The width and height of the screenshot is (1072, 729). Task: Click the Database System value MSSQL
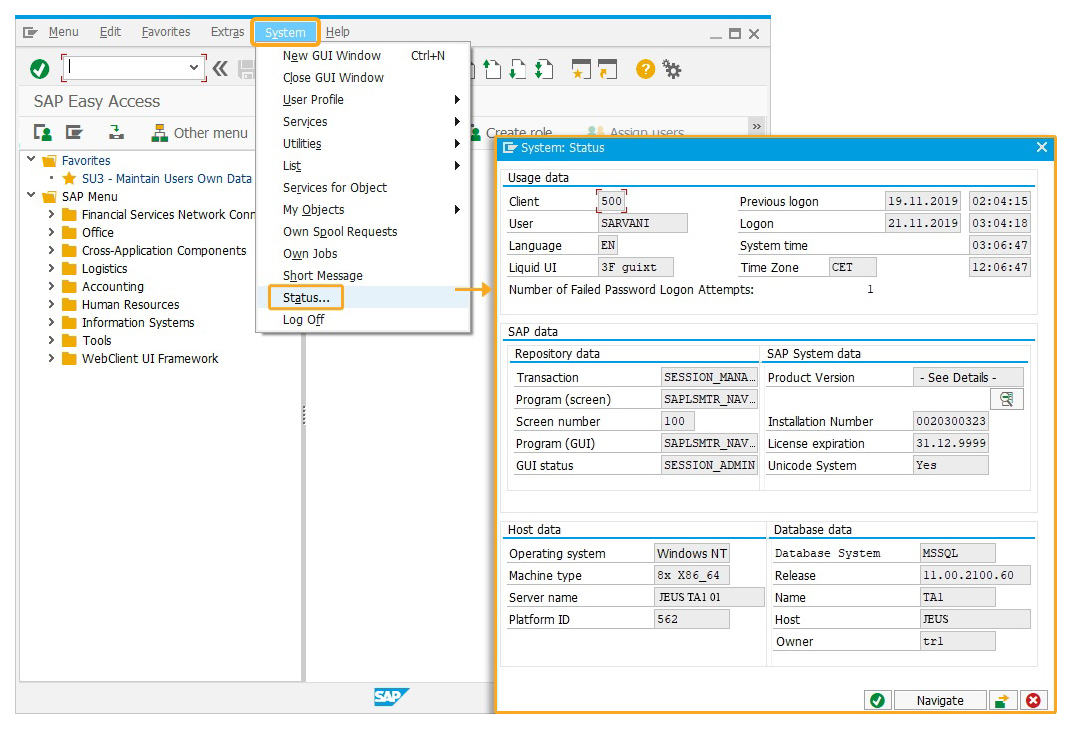pos(957,553)
